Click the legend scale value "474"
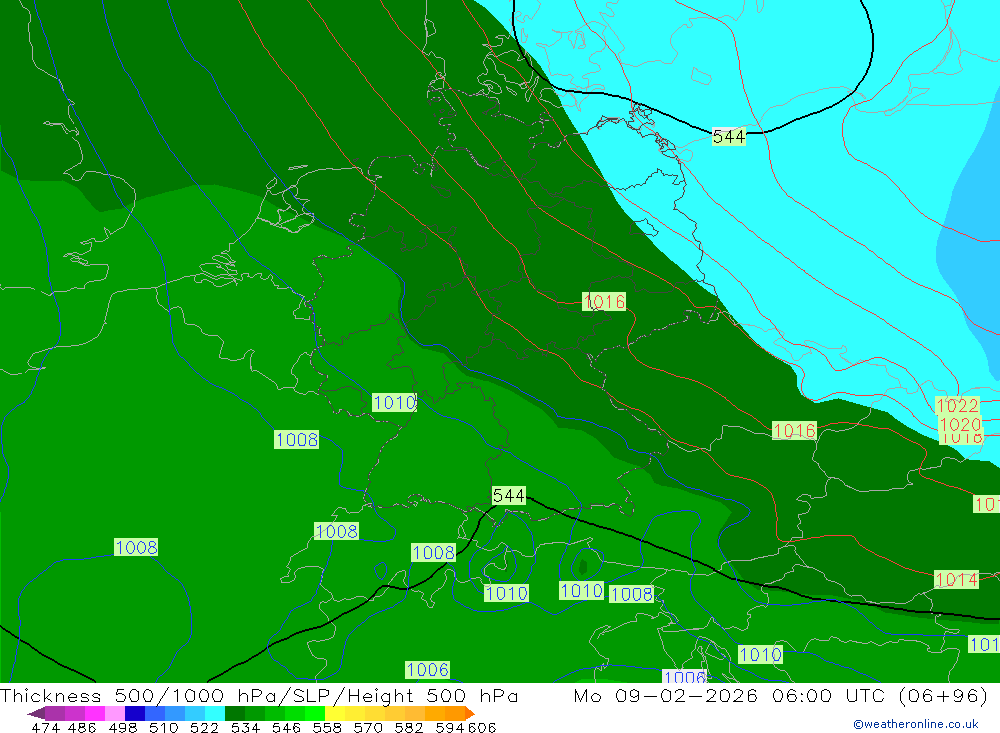Screen dimensions: 1000x733 [46, 727]
